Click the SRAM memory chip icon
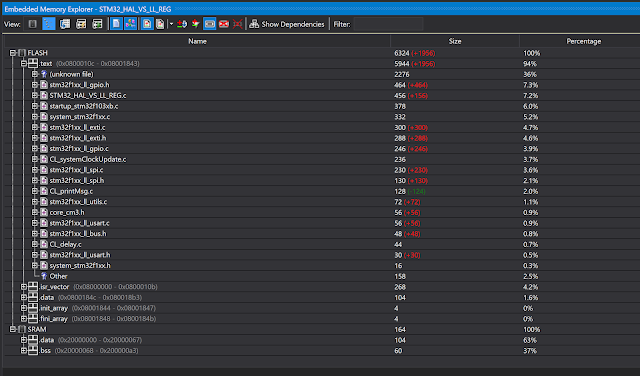Screen dimensions: 640x376 point(22,329)
